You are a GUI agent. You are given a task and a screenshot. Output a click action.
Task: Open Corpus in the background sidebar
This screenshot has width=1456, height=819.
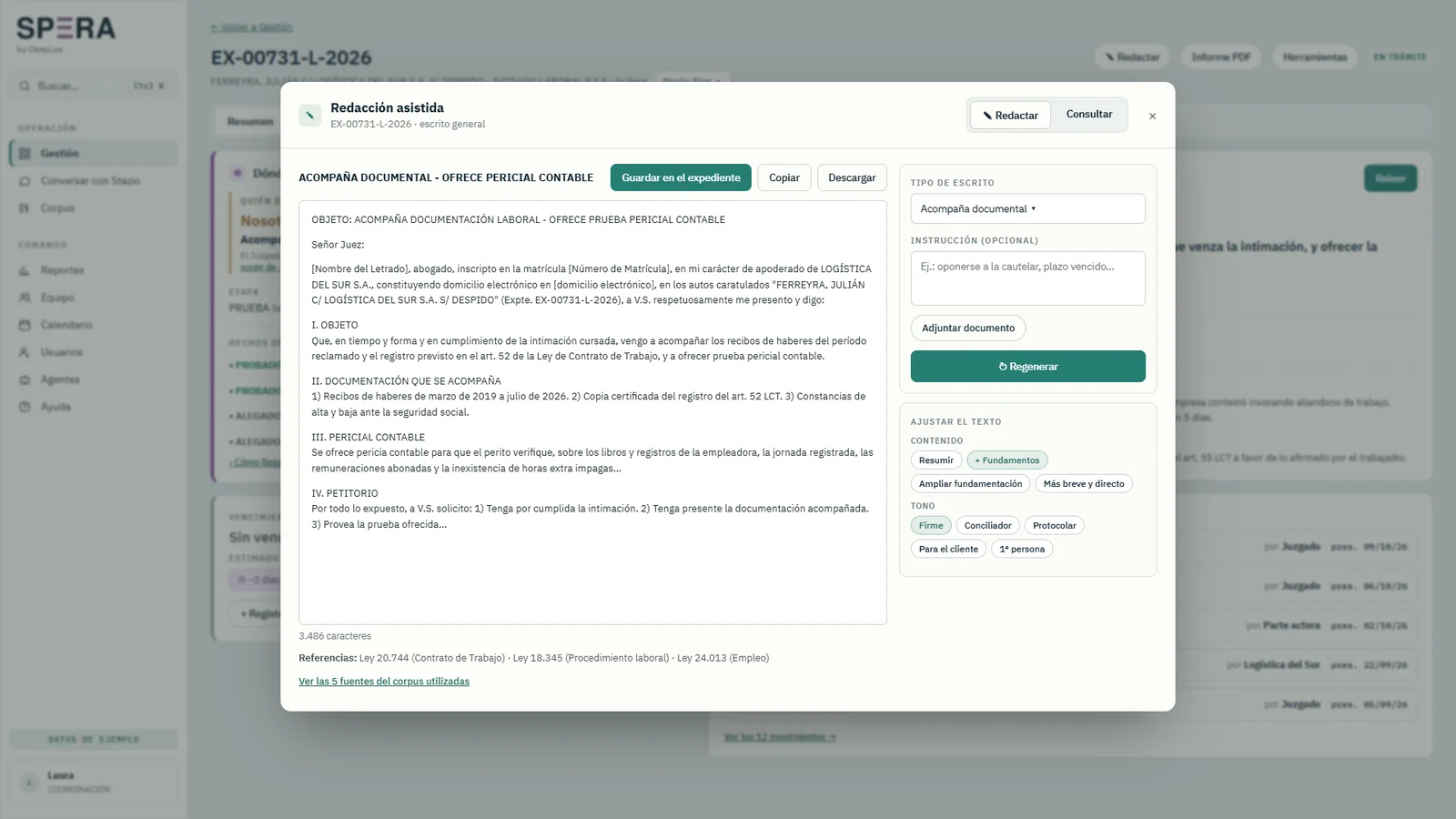(x=94, y=208)
